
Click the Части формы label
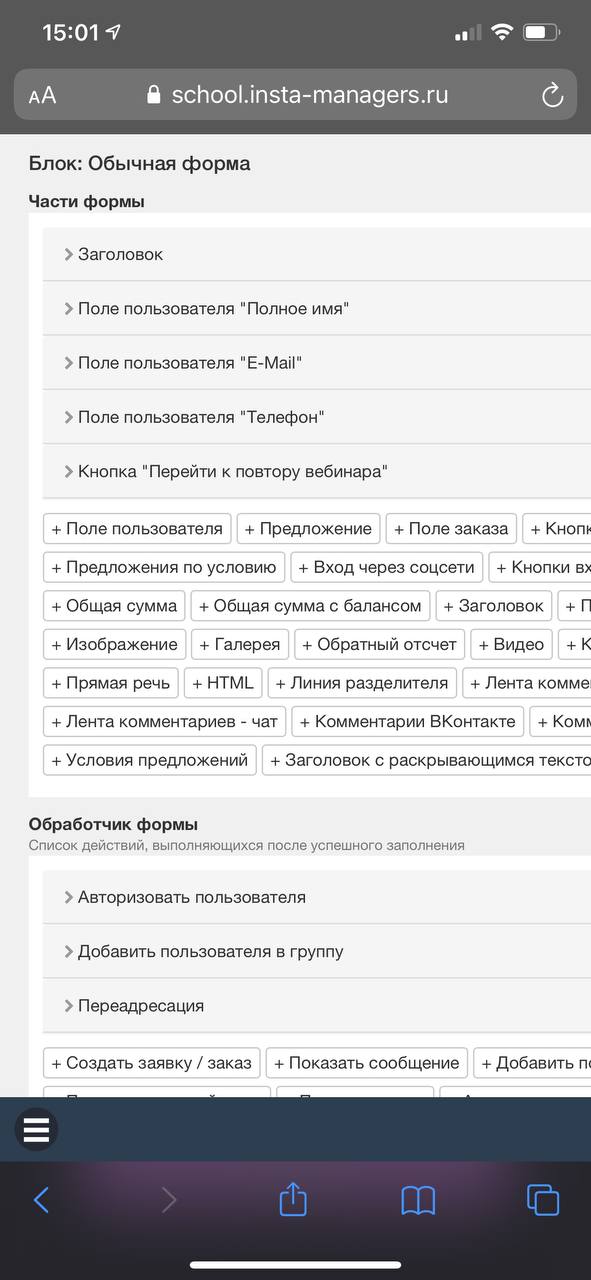tap(86, 201)
